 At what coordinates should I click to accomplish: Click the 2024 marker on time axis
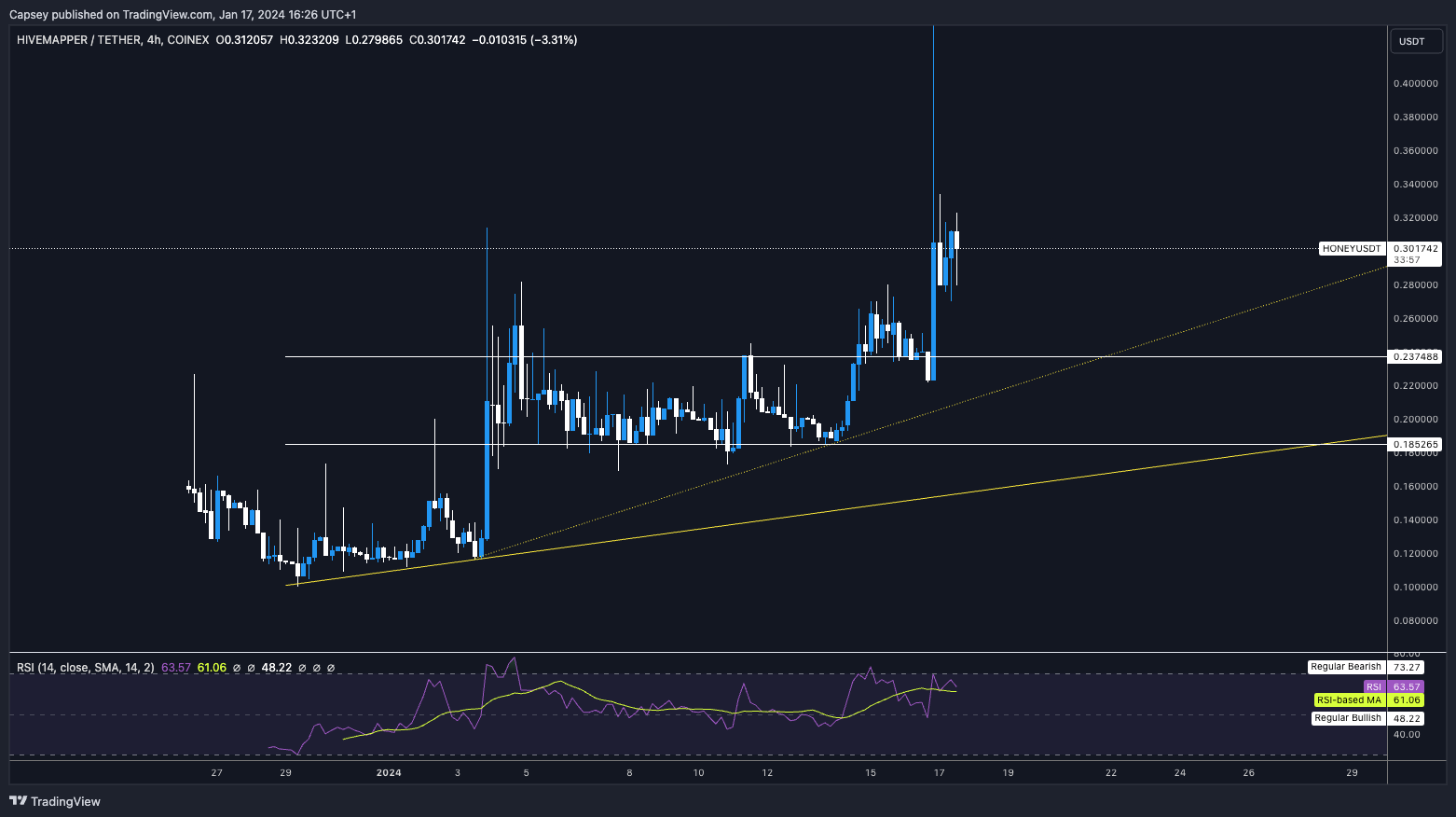[x=389, y=772]
